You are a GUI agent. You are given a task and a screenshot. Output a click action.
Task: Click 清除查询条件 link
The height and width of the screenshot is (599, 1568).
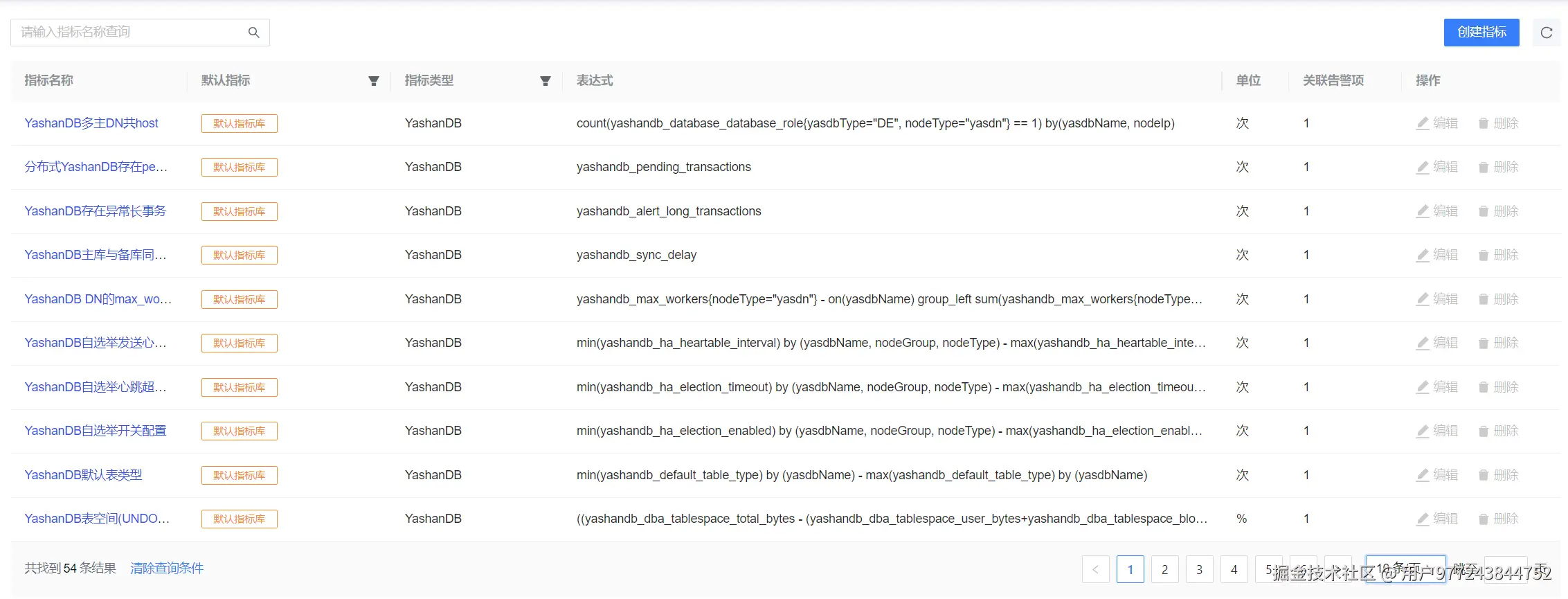coord(167,569)
